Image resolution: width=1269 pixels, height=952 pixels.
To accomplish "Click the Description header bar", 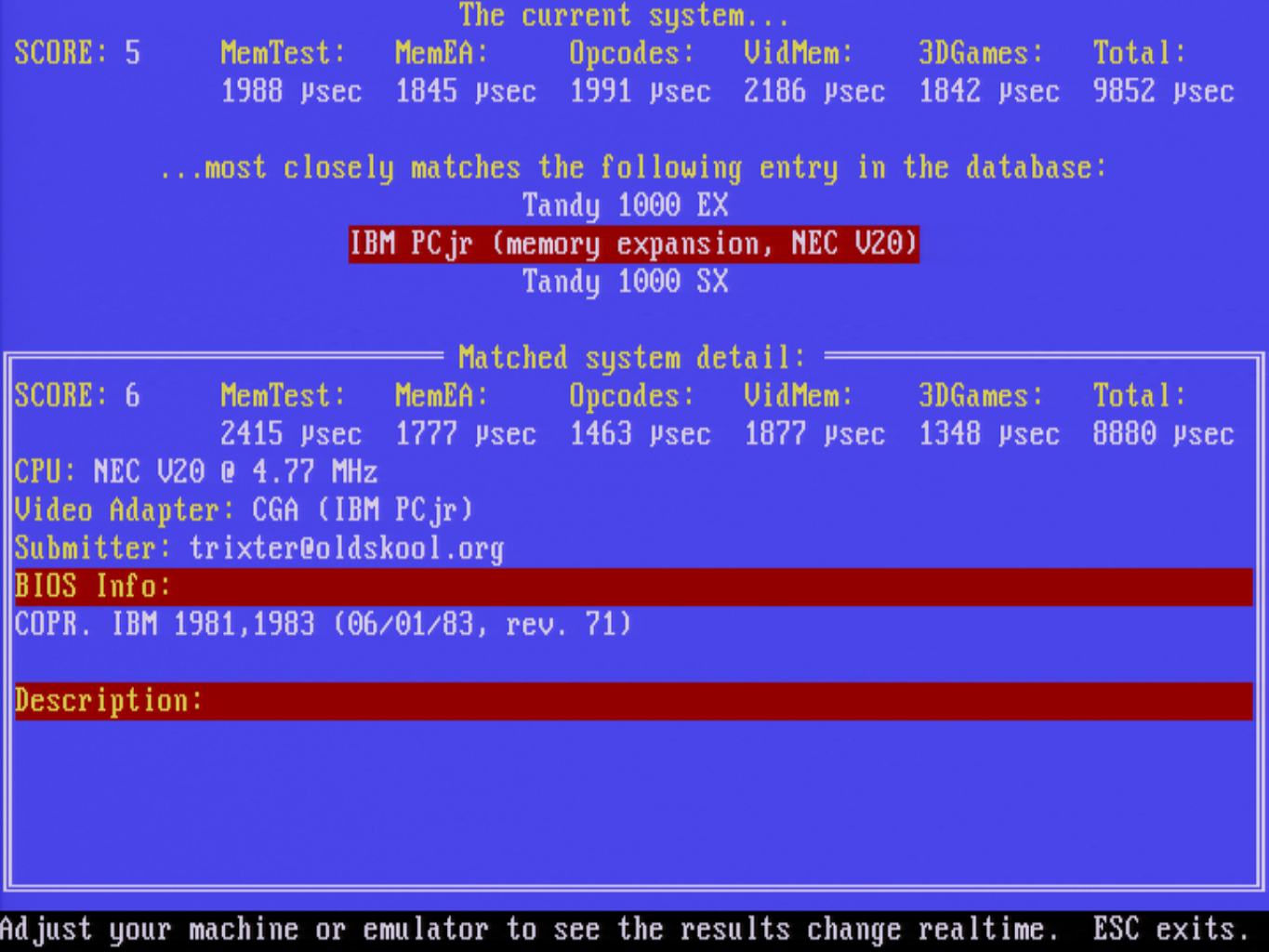I will tap(634, 701).
